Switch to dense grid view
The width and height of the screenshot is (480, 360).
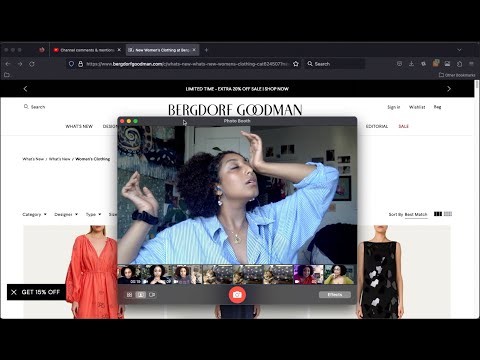tap(448, 214)
